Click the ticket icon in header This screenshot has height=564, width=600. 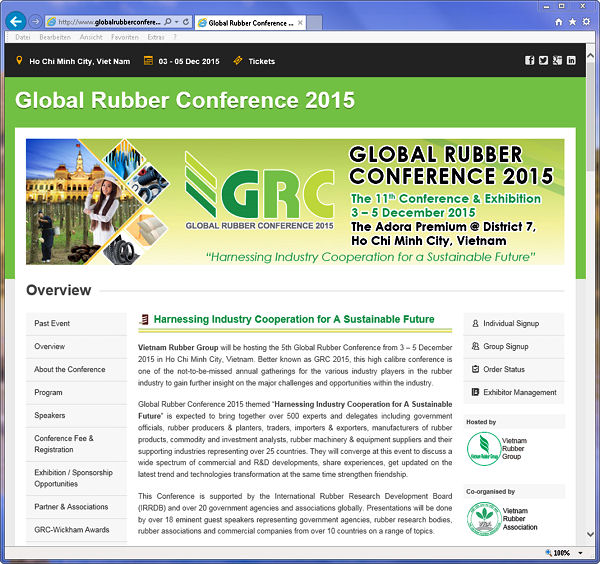coord(238,60)
